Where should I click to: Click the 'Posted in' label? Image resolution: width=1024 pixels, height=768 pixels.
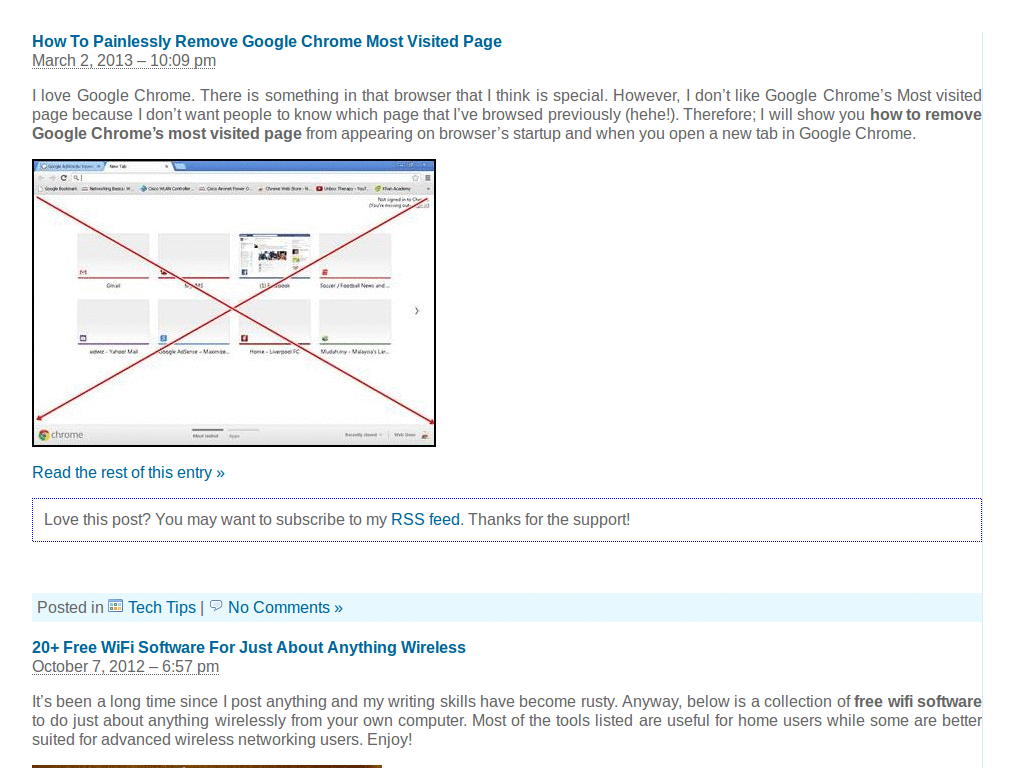(70, 607)
